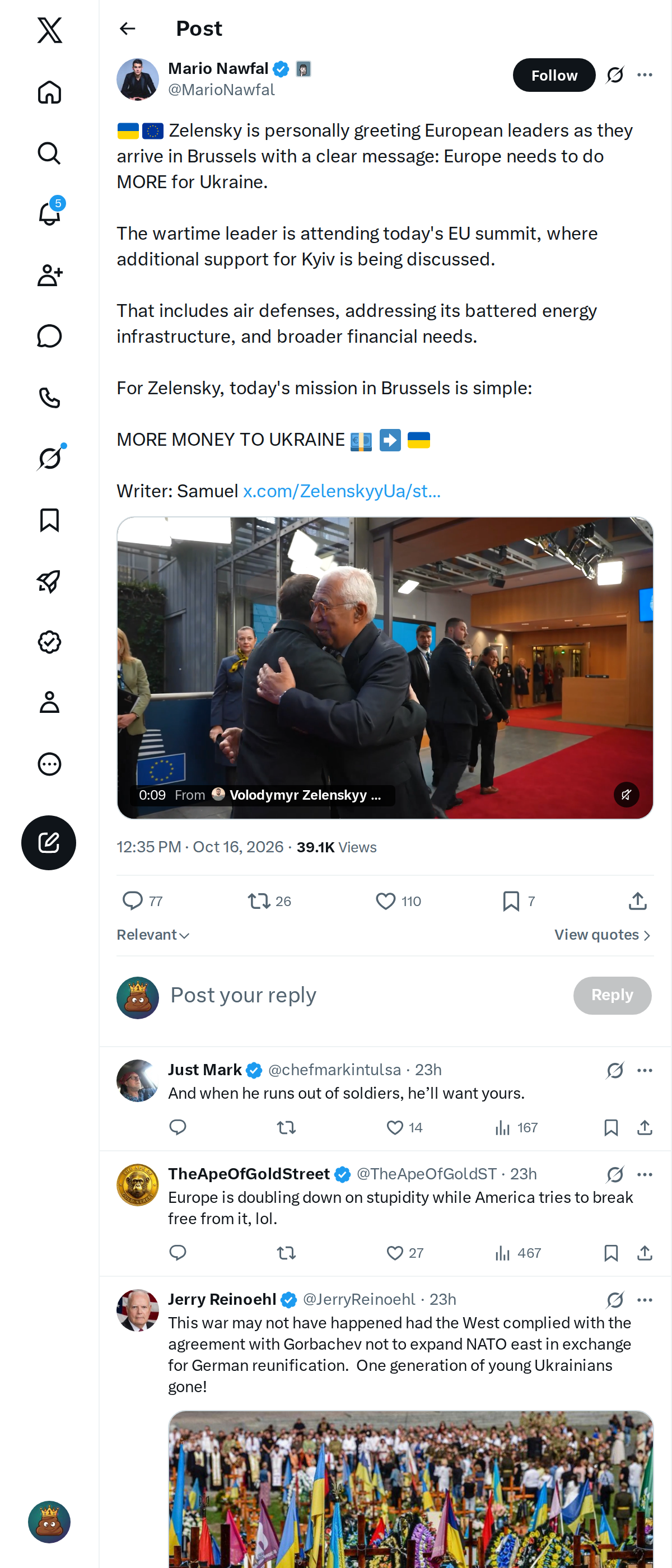672x1568 pixels.
Task: Open the Search and Explore icon
Action: [x=49, y=153]
